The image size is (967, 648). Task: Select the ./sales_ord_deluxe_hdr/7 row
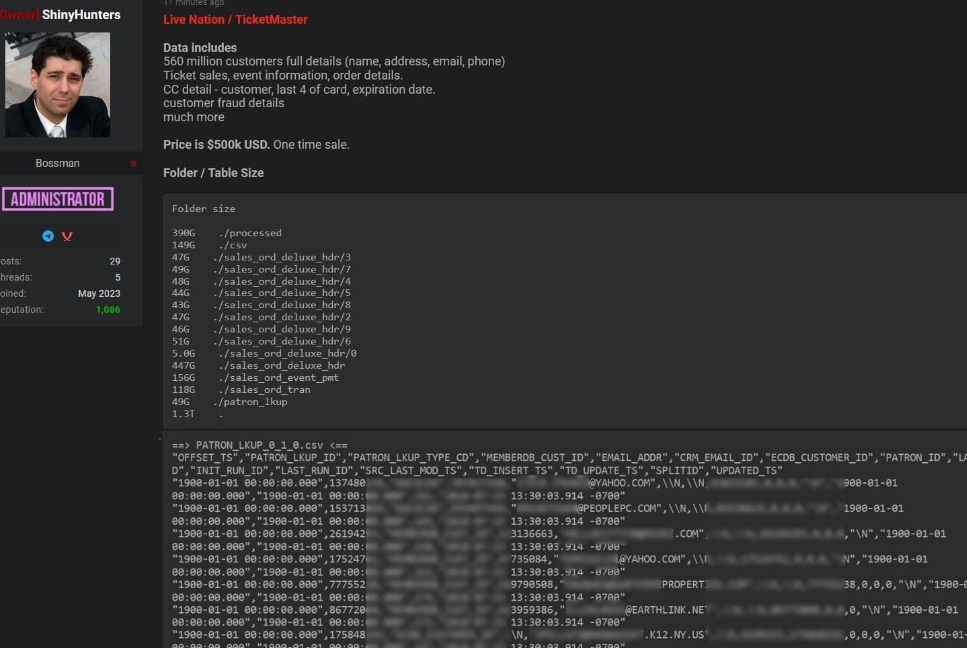261,269
